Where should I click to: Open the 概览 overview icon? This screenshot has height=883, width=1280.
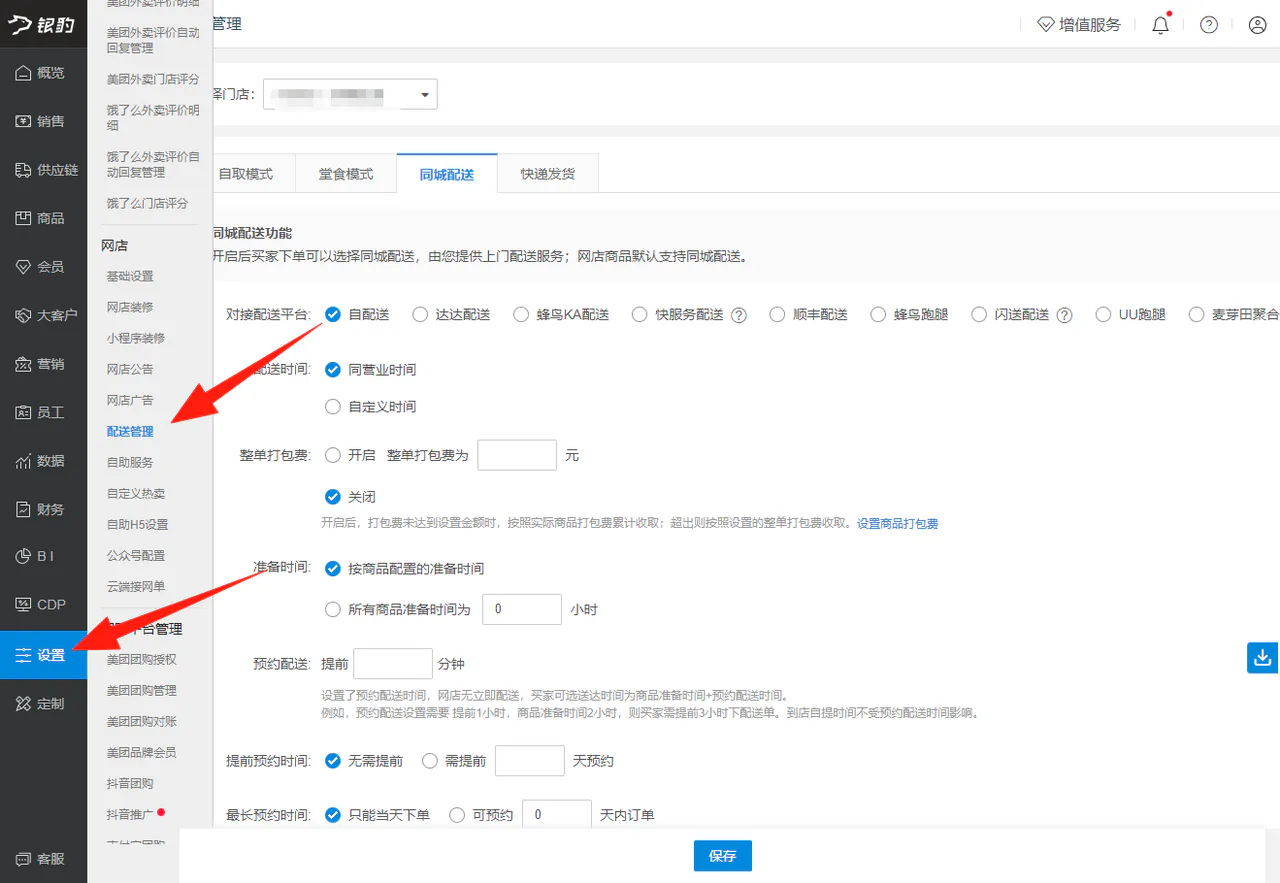pyautogui.click(x=23, y=73)
